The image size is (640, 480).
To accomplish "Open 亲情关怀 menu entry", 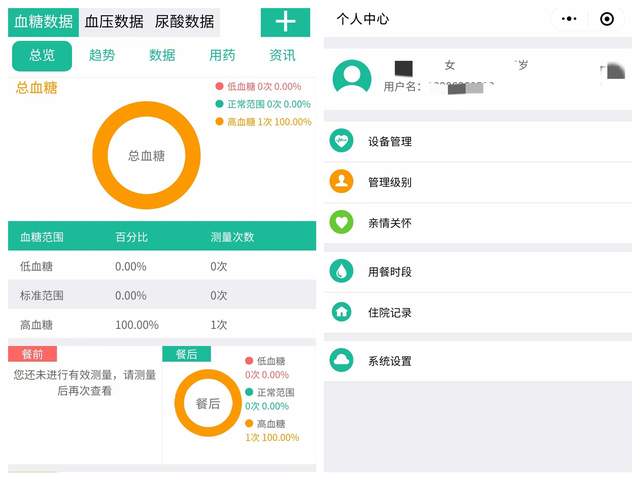I will pos(478,223).
